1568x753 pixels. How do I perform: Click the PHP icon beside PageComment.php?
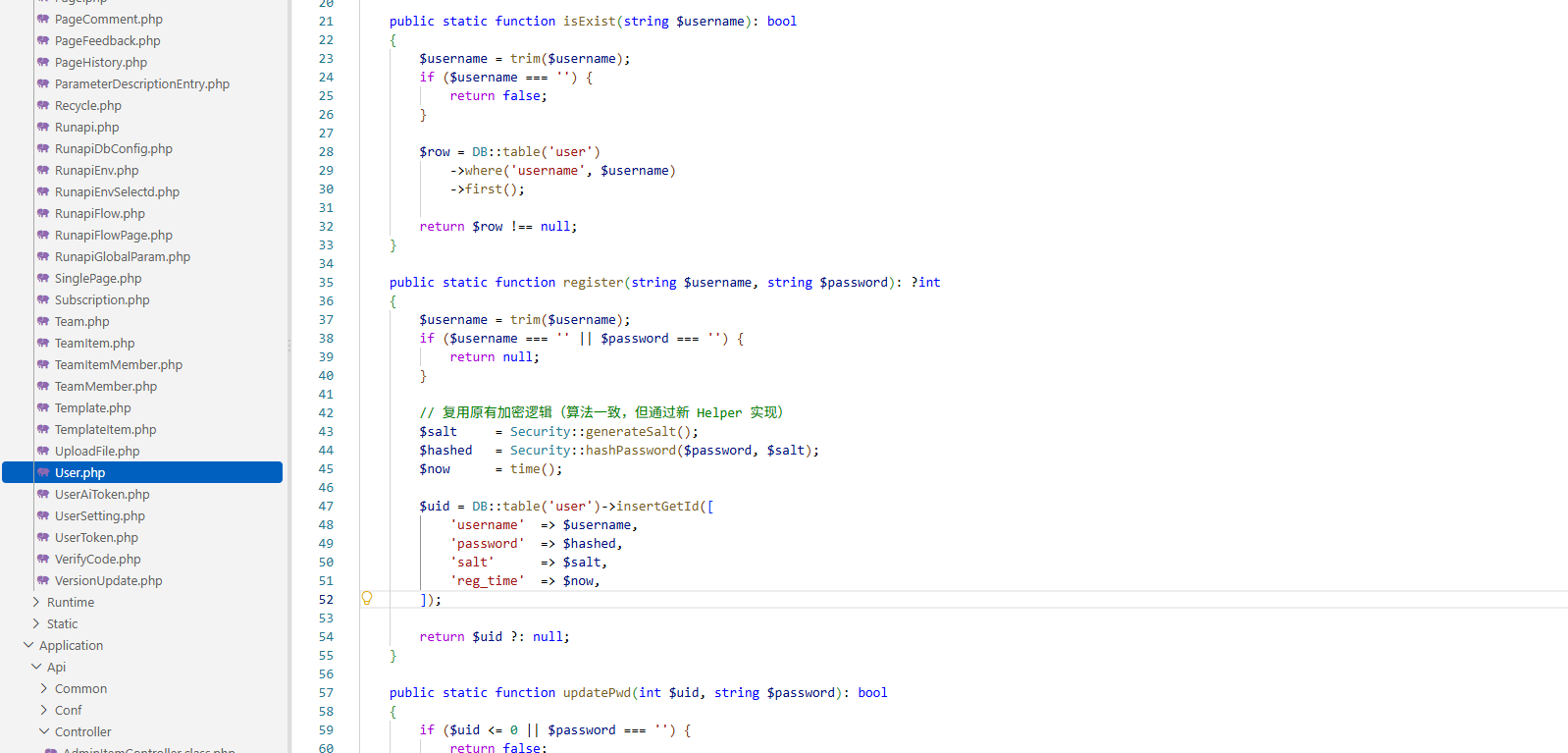pyautogui.click(x=43, y=19)
